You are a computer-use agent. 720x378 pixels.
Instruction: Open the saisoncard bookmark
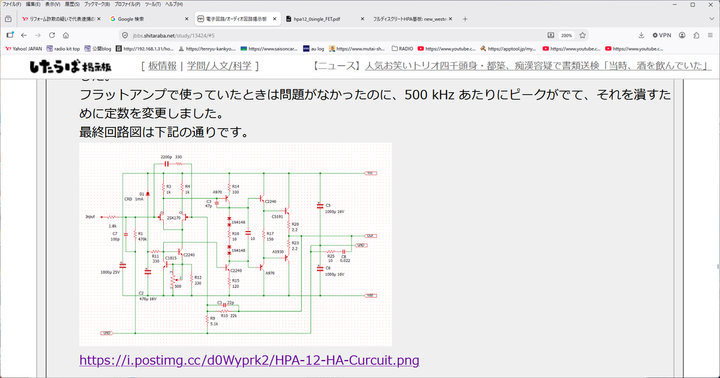pos(269,49)
